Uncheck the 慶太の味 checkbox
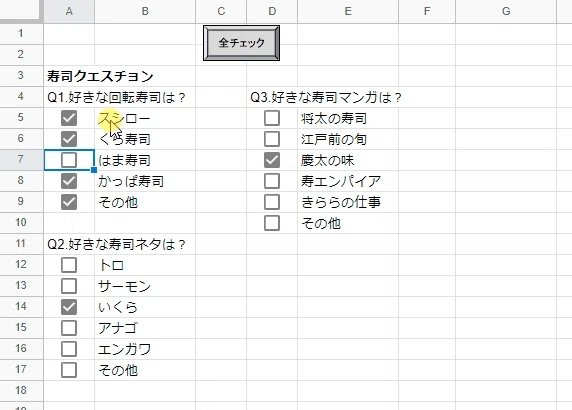Viewport: 572px width, 410px height. pos(272,160)
